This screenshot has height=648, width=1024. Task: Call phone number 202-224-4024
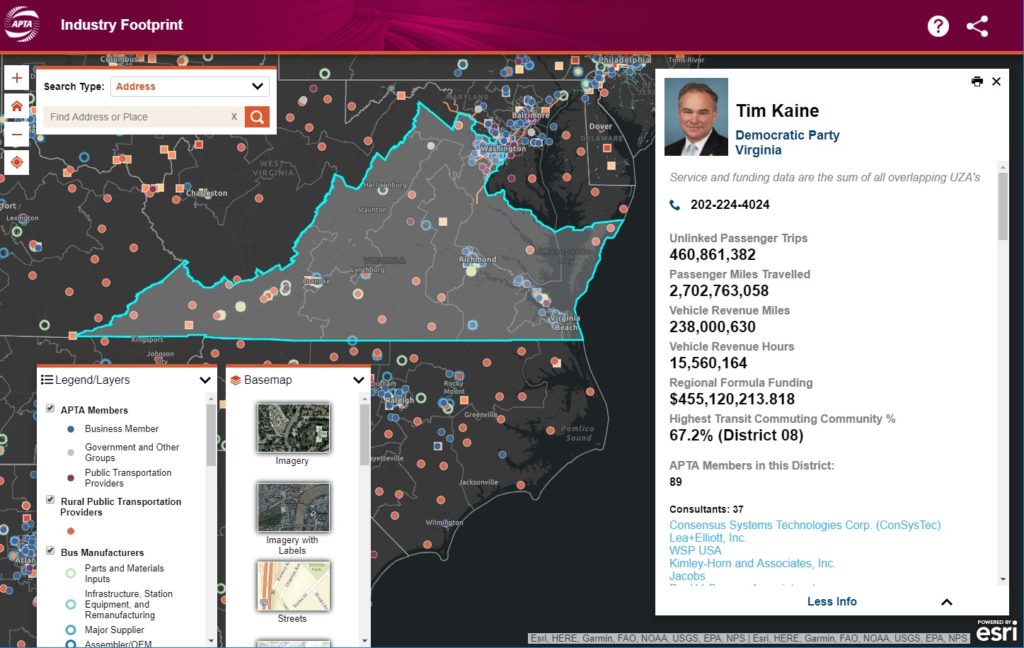click(729, 204)
